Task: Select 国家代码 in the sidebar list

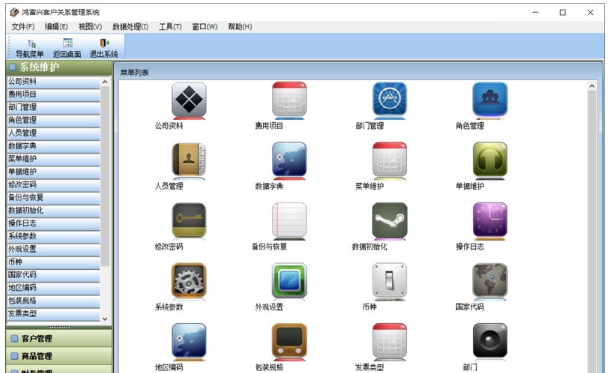Action: click(x=54, y=275)
